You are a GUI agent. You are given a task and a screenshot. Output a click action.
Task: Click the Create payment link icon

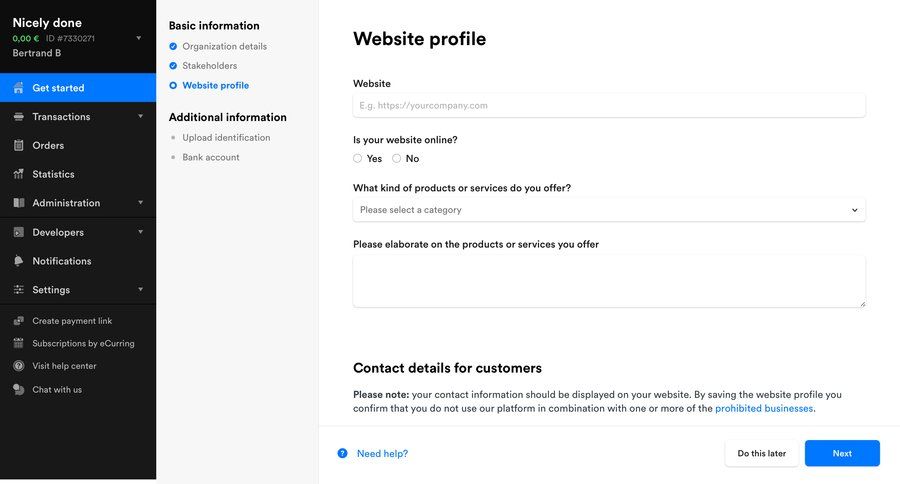[19, 321]
